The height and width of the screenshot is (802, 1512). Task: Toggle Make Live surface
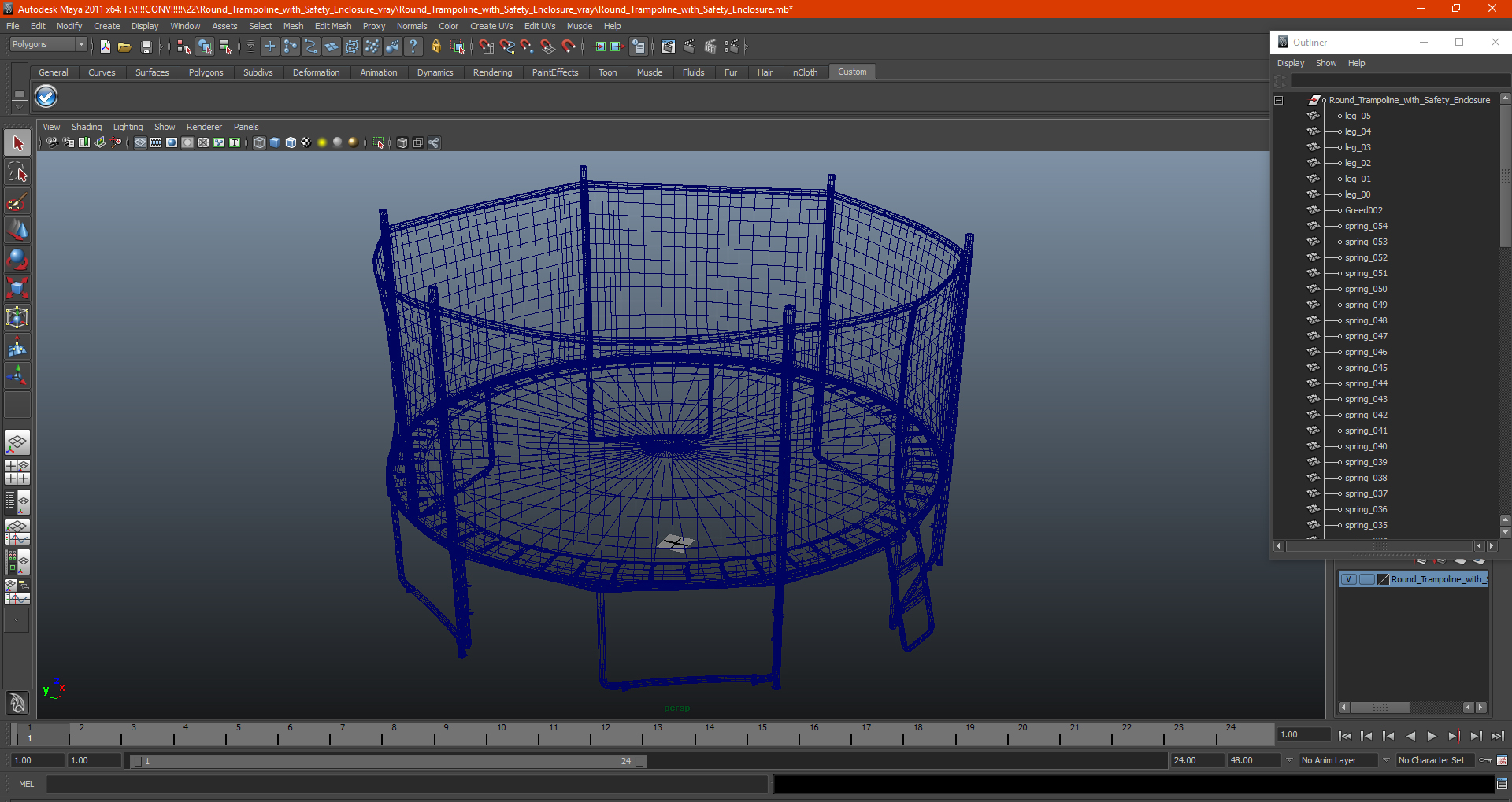tap(569, 46)
